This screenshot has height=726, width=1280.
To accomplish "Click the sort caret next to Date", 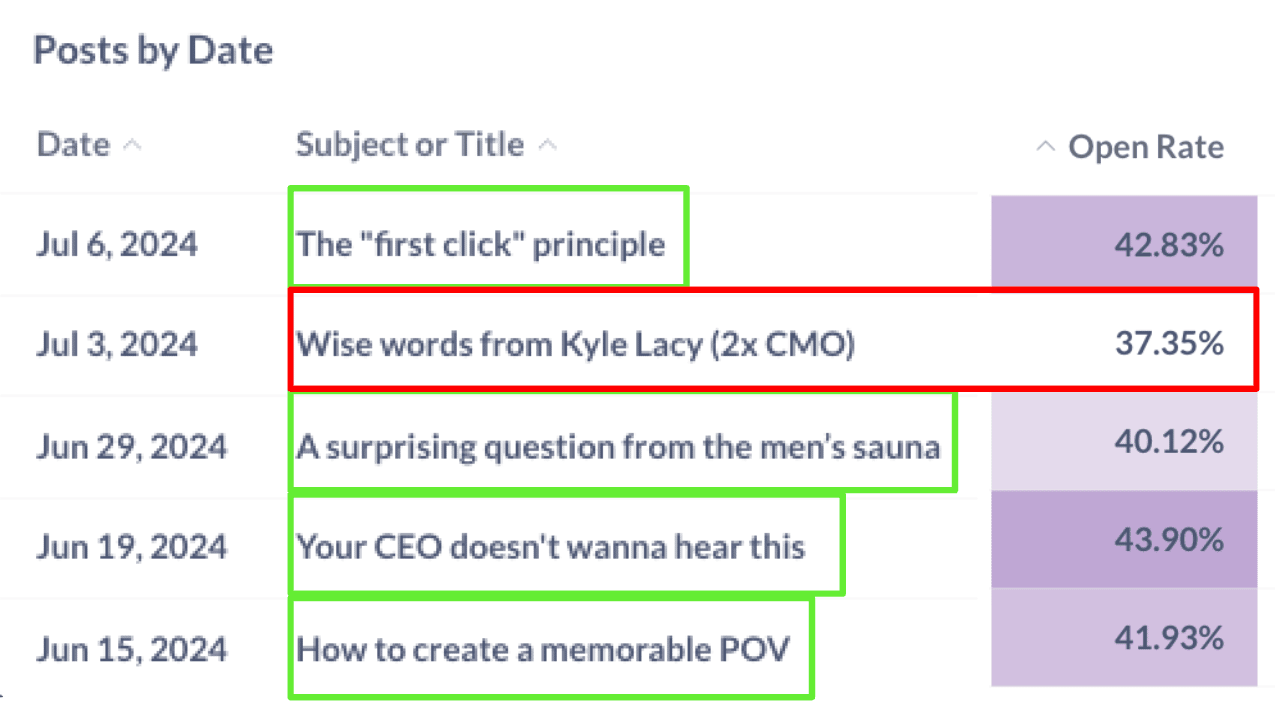I will coord(131,146).
